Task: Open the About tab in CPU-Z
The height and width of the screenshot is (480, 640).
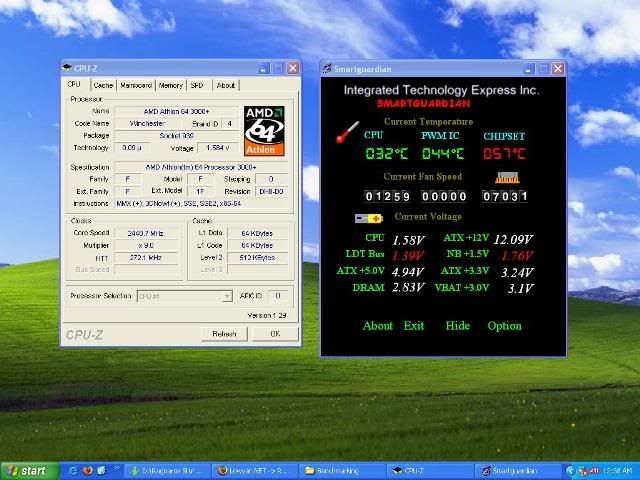Action: click(x=226, y=85)
